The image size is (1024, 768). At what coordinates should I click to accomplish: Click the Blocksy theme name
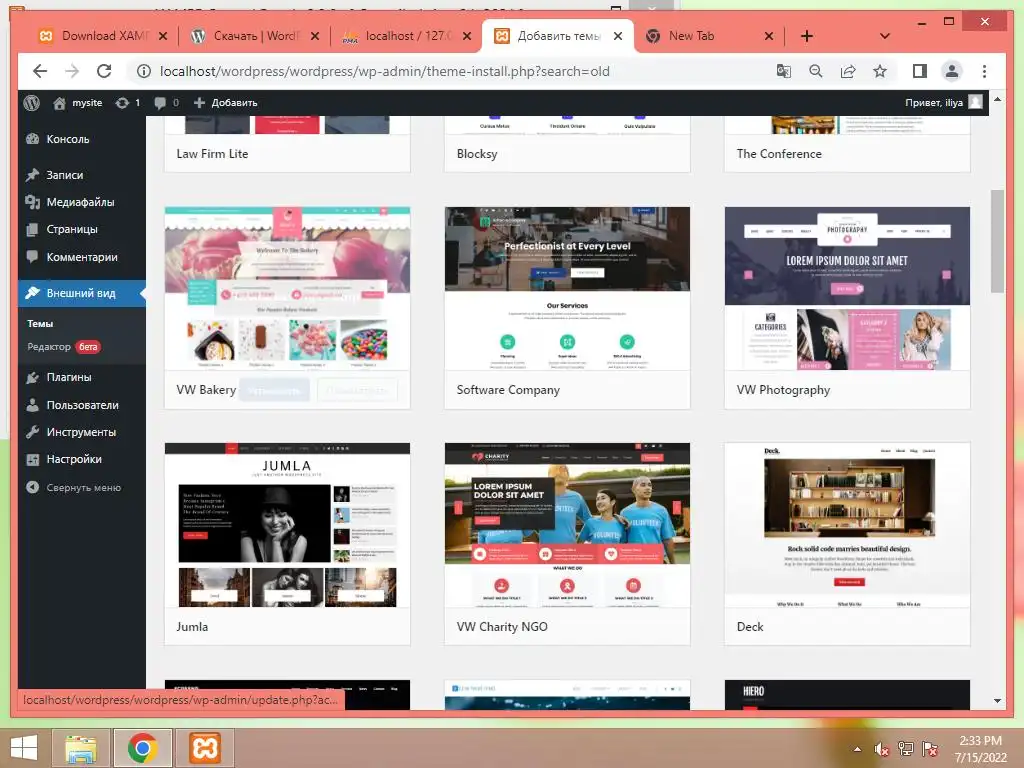(x=477, y=153)
